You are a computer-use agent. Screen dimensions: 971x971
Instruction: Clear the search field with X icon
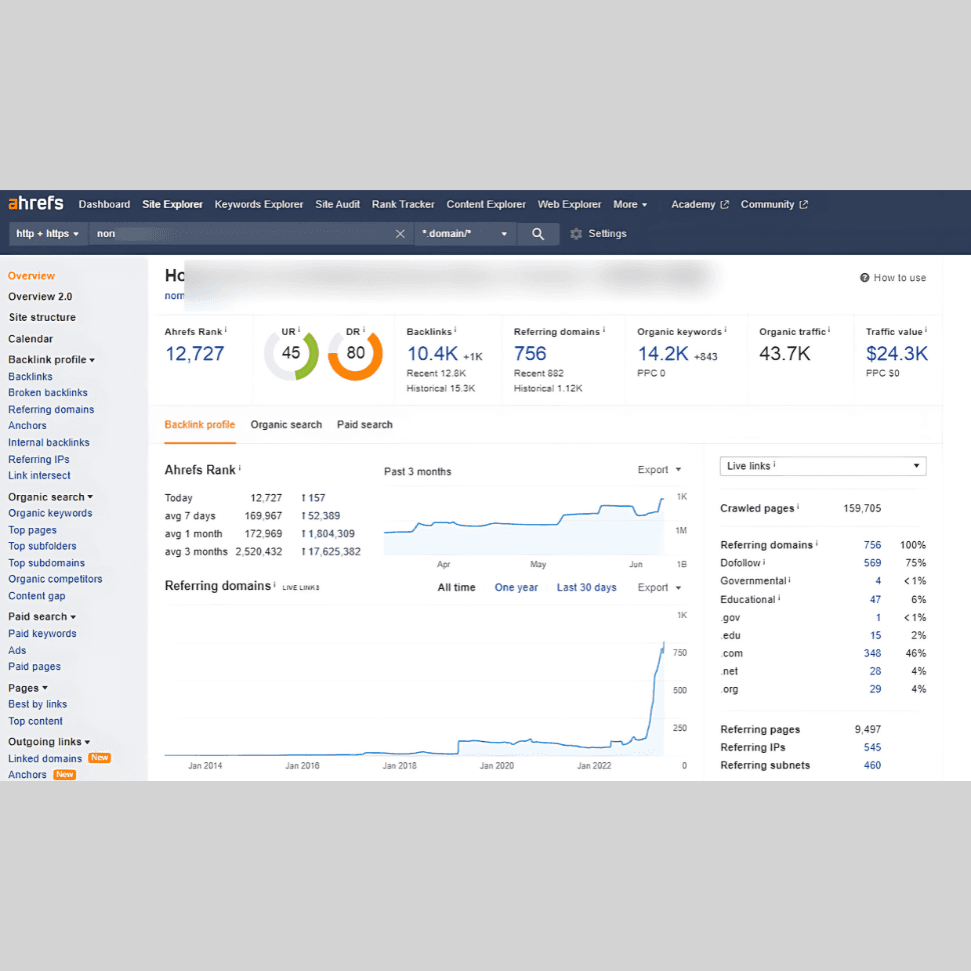click(x=400, y=234)
